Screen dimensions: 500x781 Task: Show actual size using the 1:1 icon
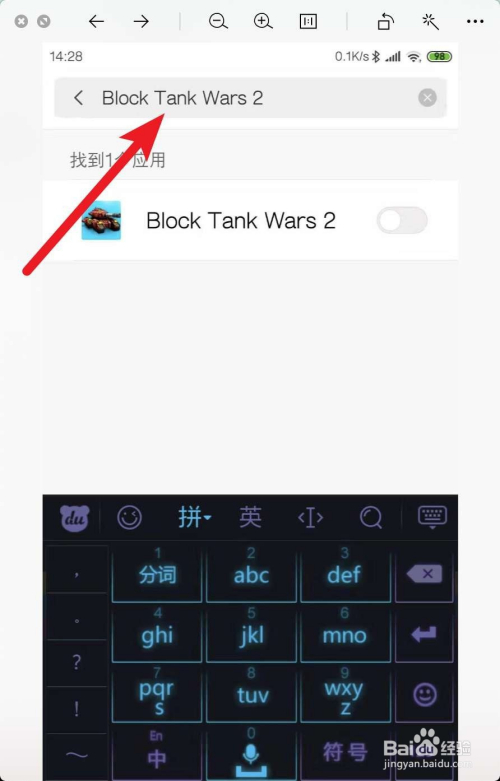(308, 21)
